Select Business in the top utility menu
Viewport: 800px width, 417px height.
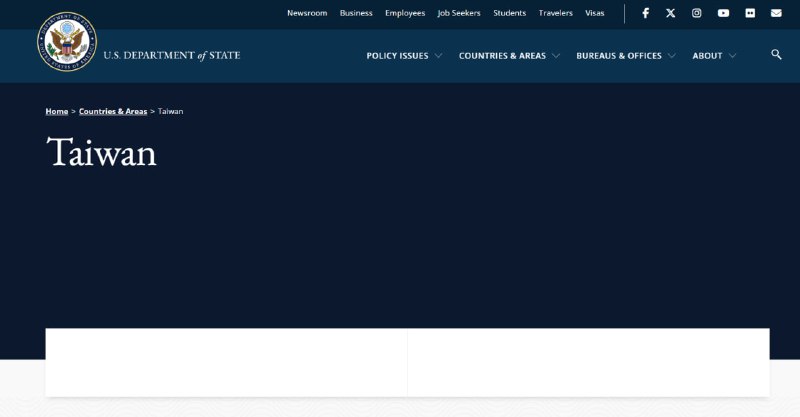(x=356, y=13)
